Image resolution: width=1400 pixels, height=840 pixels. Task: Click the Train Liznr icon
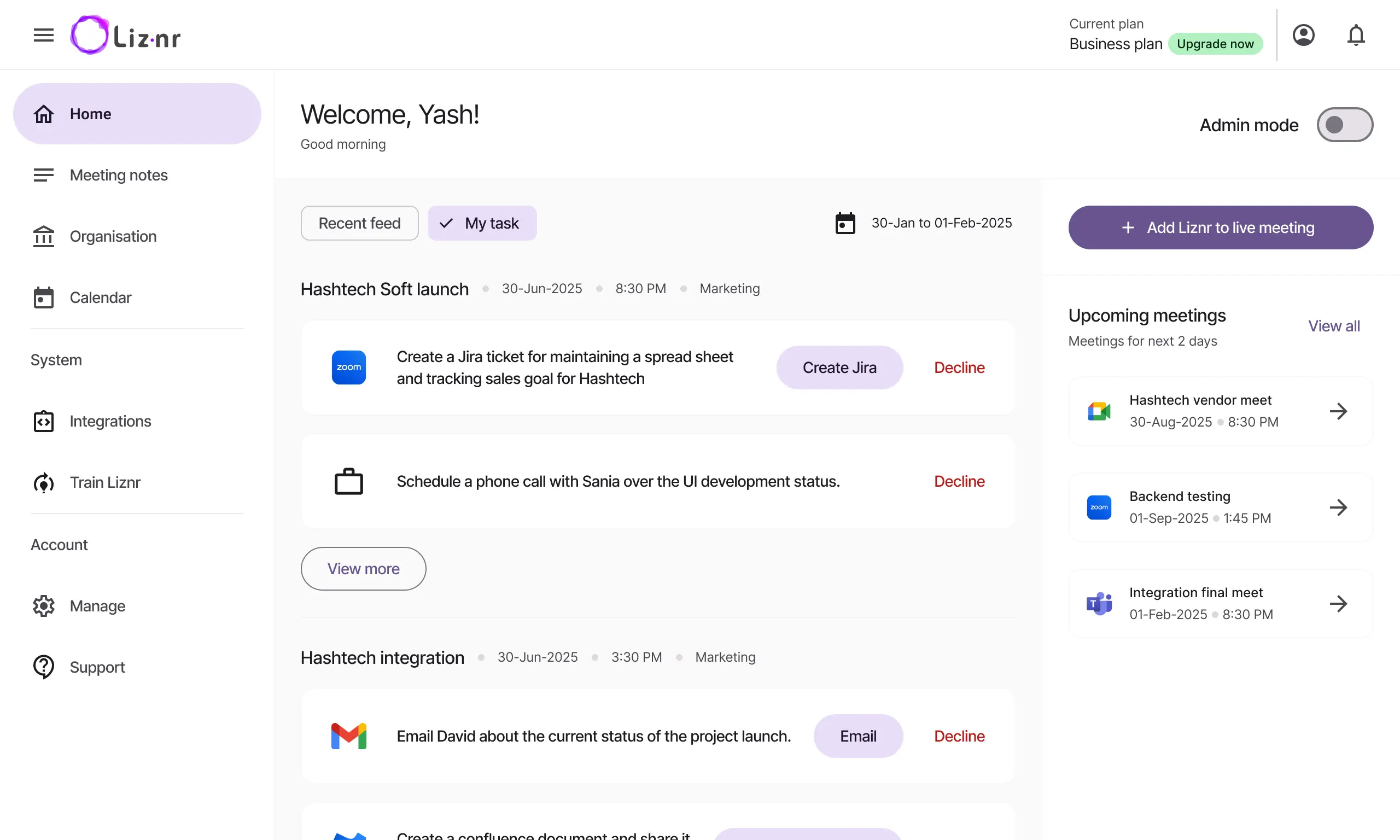44,482
